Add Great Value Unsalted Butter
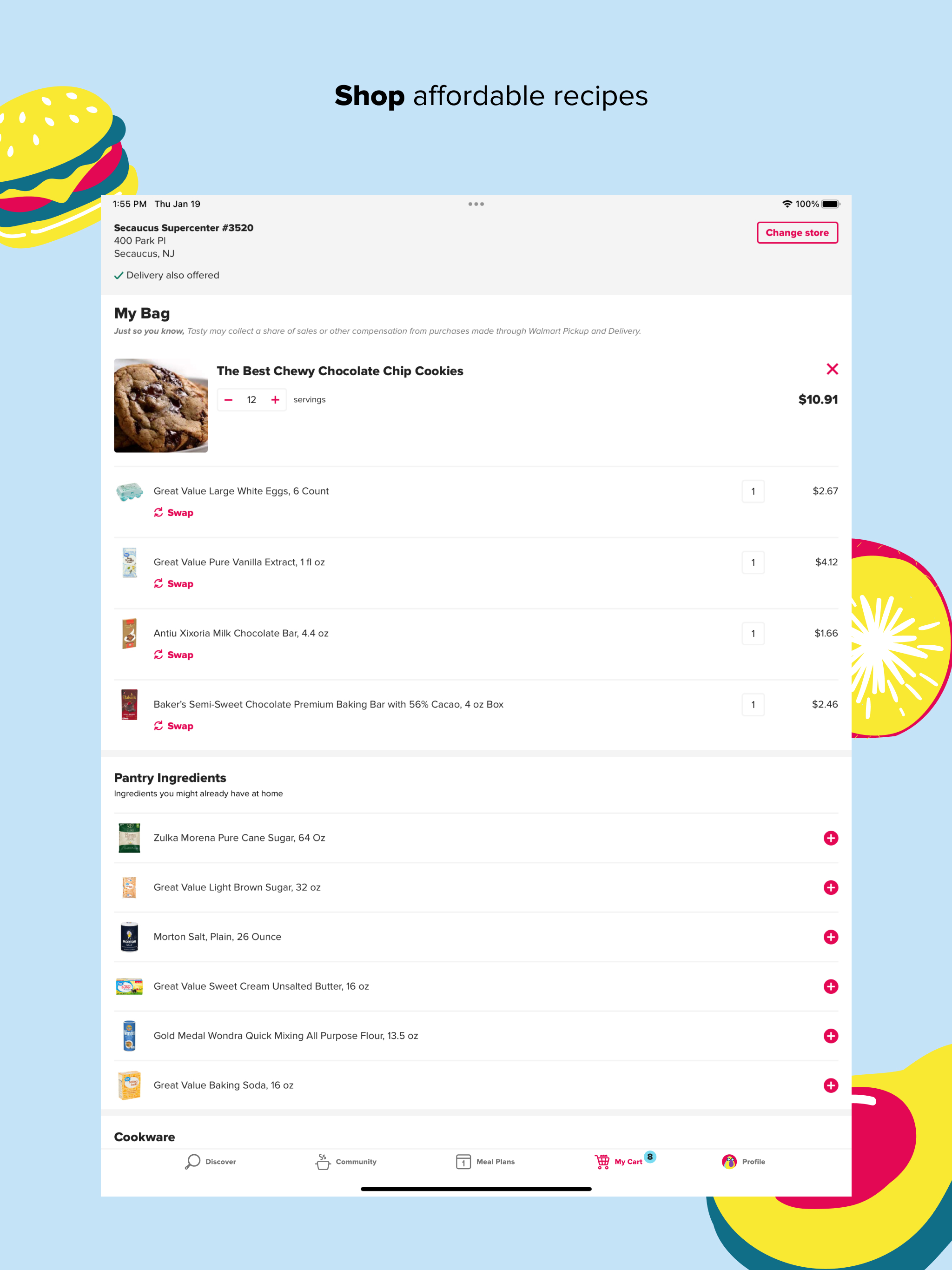 (x=830, y=986)
